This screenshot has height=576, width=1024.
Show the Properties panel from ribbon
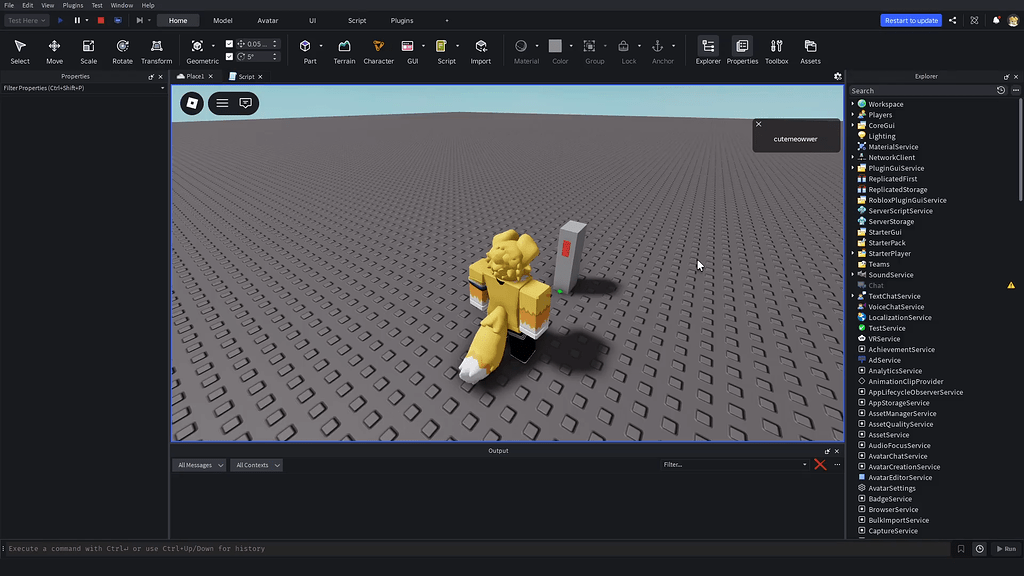tap(742, 52)
